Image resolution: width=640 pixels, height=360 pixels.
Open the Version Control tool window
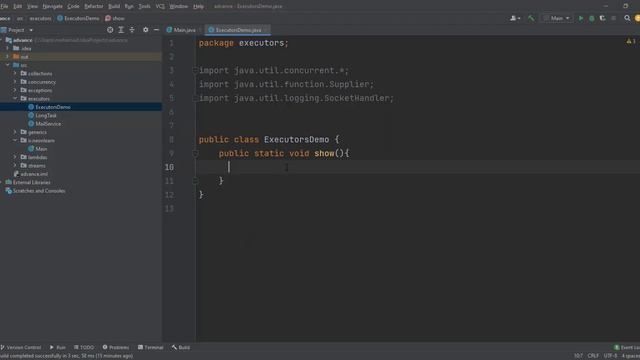[21, 347]
